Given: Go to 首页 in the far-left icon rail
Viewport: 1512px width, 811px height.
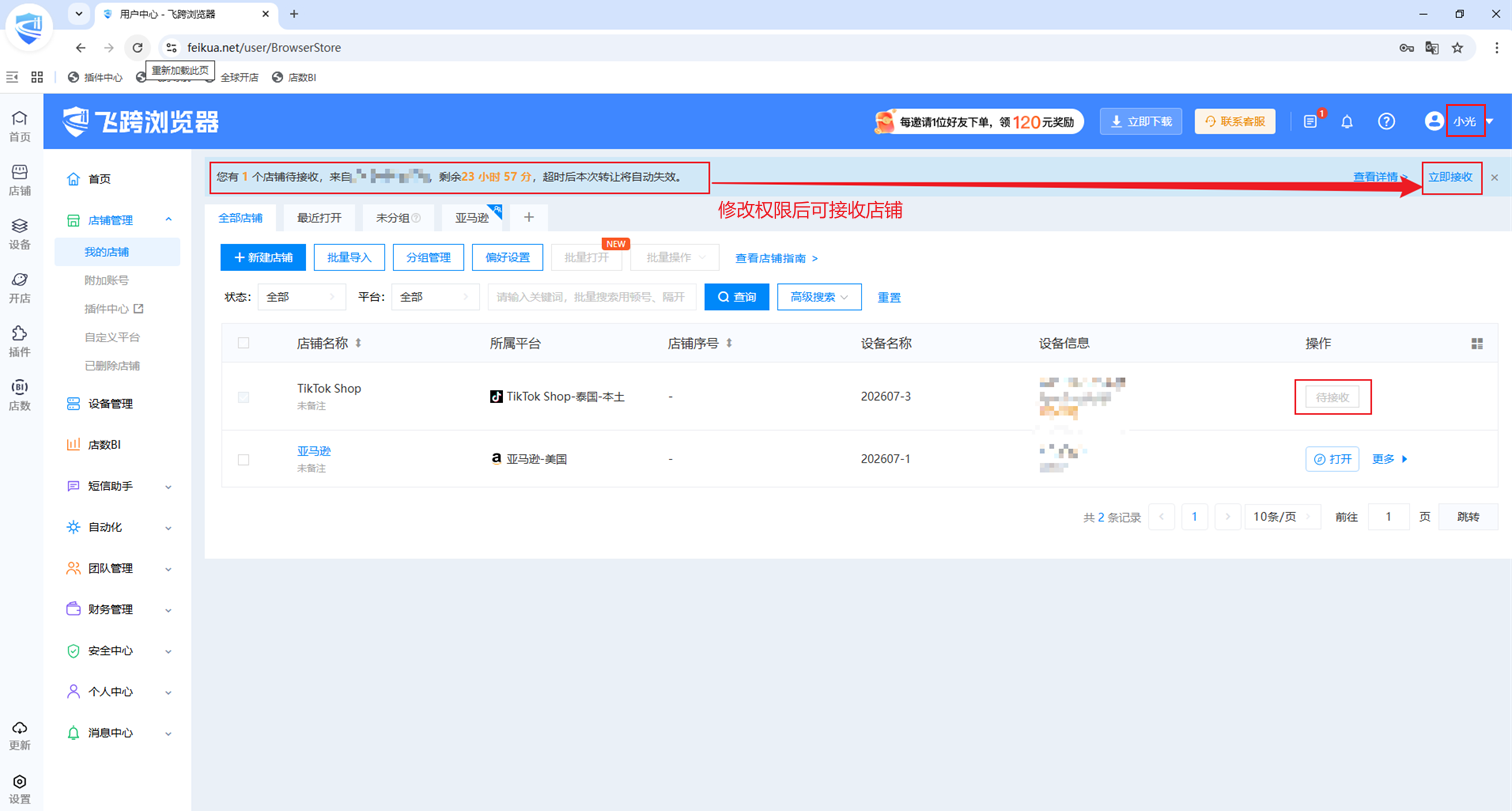Looking at the screenshot, I should pos(20,127).
